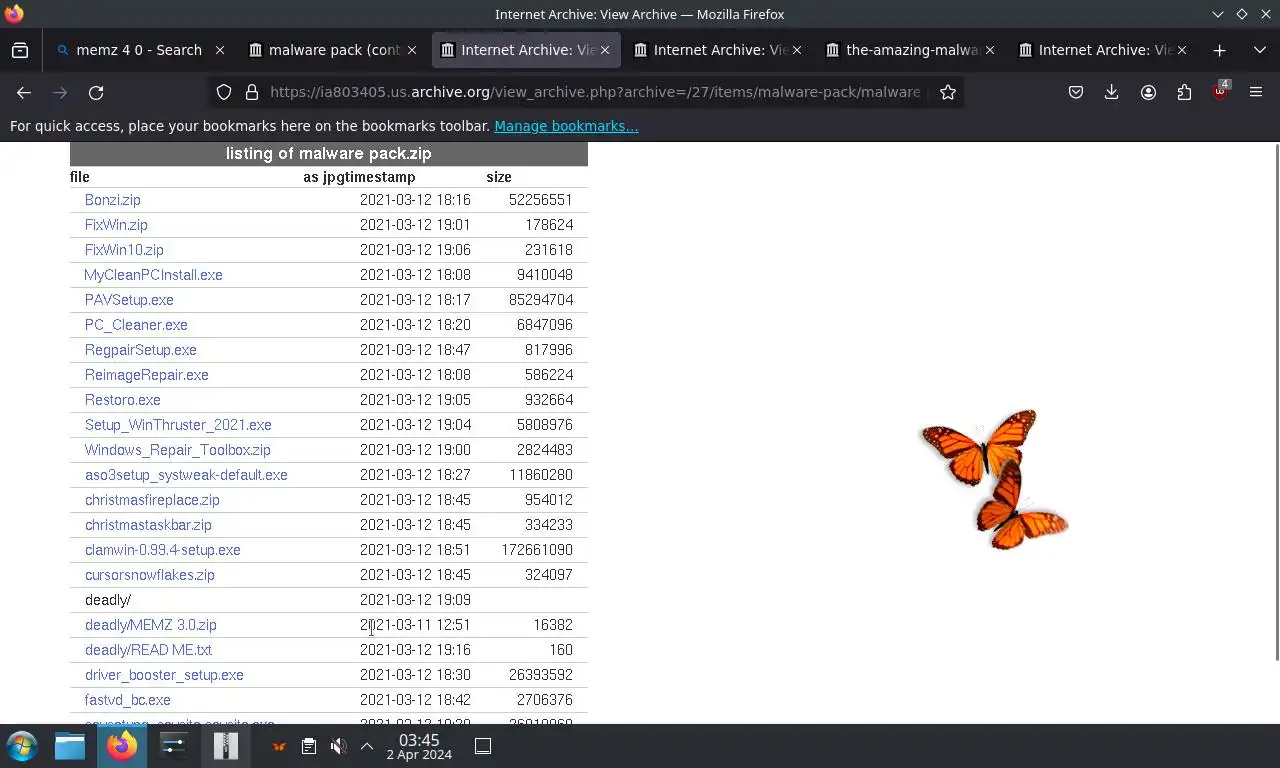Open the Firefox View icon in tab bar
This screenshot has height=768, width=1280.
coord(20,50)
